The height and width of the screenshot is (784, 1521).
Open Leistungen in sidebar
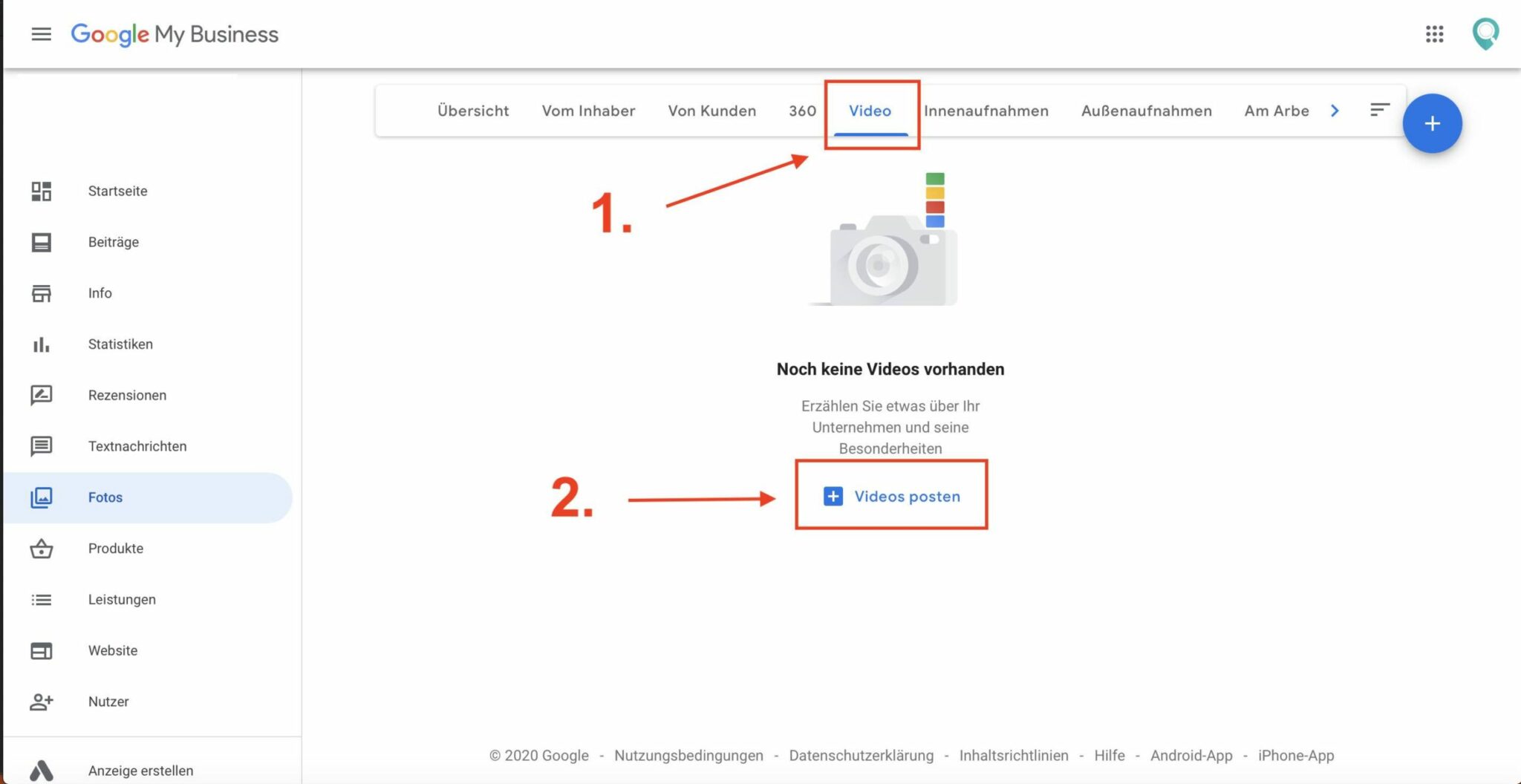pyautogui.click(x=122, y=600)
